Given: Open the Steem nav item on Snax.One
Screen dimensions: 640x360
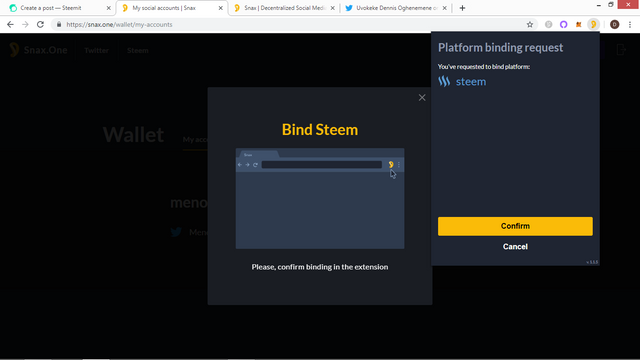Looking at the screenshot, I should pyautogui.click(x=138, y=50).
